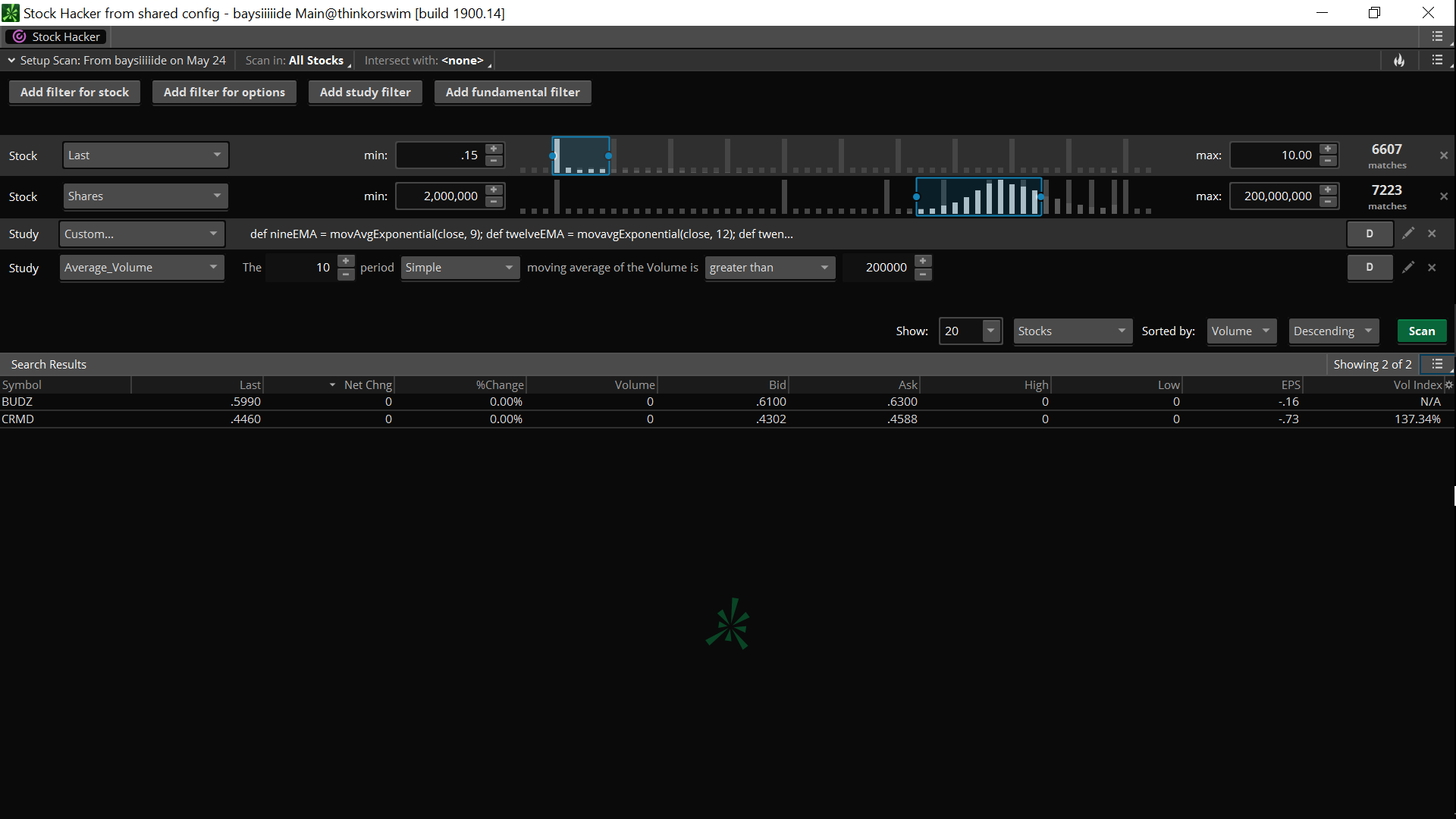Increase the Last min value
The height and width of the screenshot is (819, 1456).
tap(494, 149)
